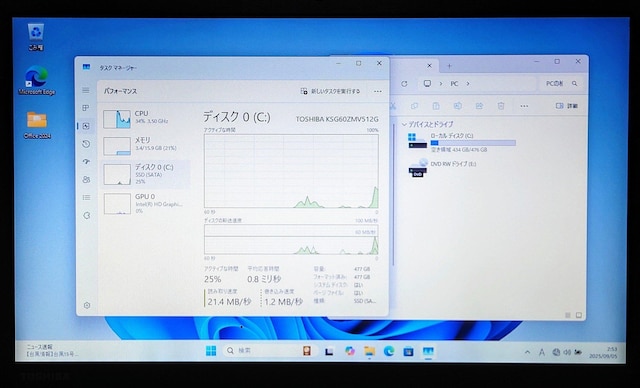640x388 pixels.
Task: Select Disk 0 (C:) performance entry
Action: (145, 174)
